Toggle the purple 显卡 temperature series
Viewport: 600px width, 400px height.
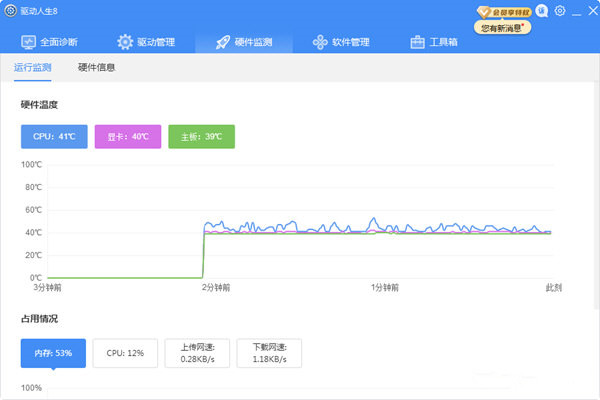(x=127, y=136)
